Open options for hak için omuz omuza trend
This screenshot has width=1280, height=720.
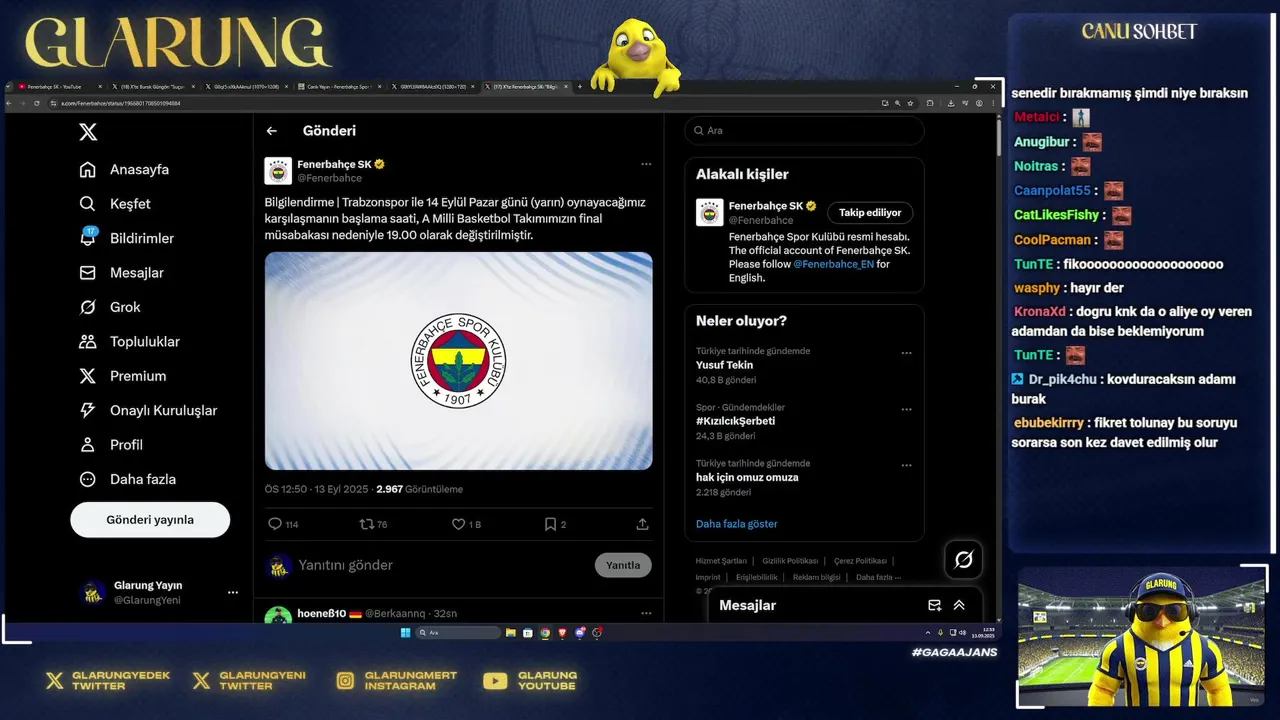pyautogui.click(x=906, y=465)
